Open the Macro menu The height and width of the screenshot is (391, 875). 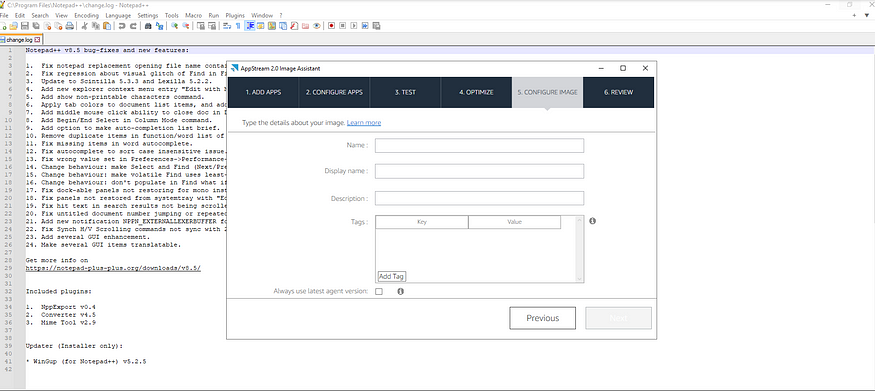point(194,16)
